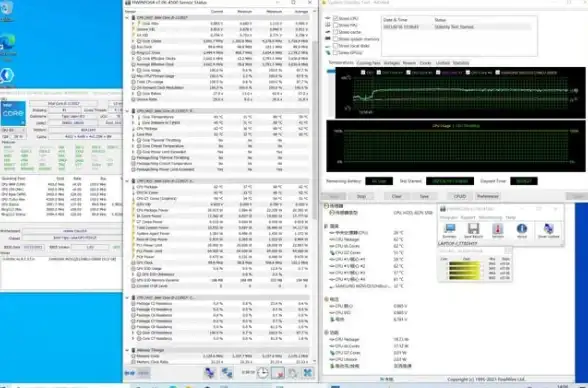Select the Bus Clock sensor row
Screen dimensions: 588x388
(219, 47)
